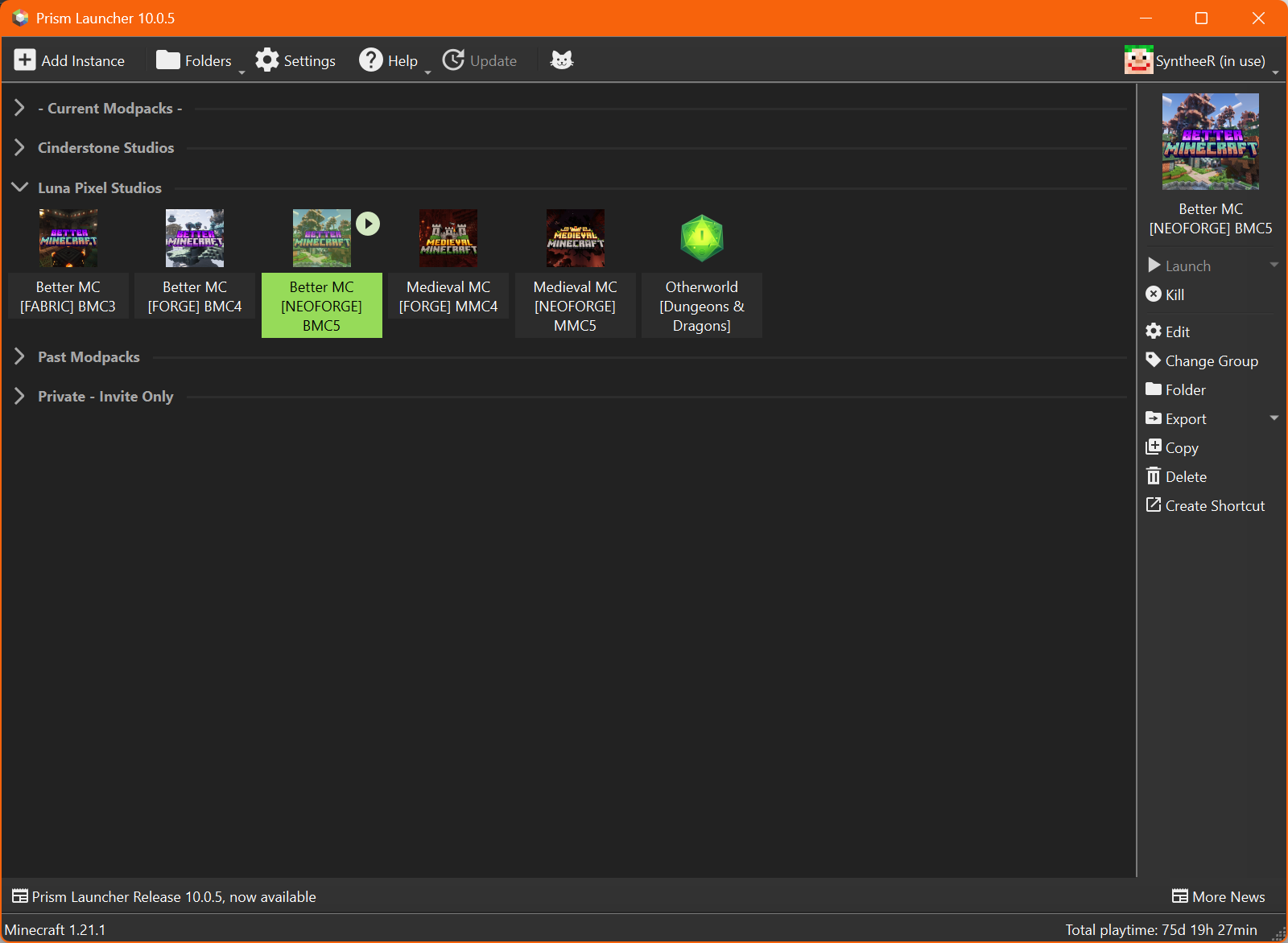Click the Add Instance plus icon

point(25,60)
